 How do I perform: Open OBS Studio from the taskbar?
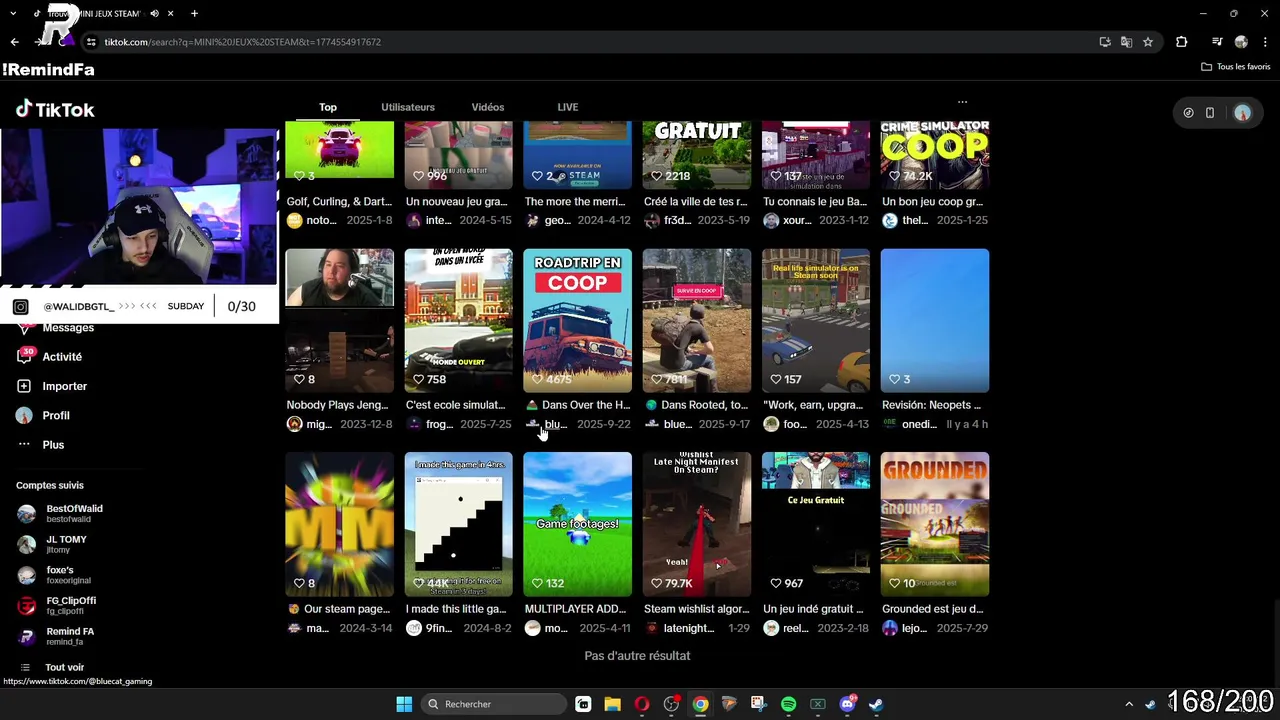coord(671,704)
